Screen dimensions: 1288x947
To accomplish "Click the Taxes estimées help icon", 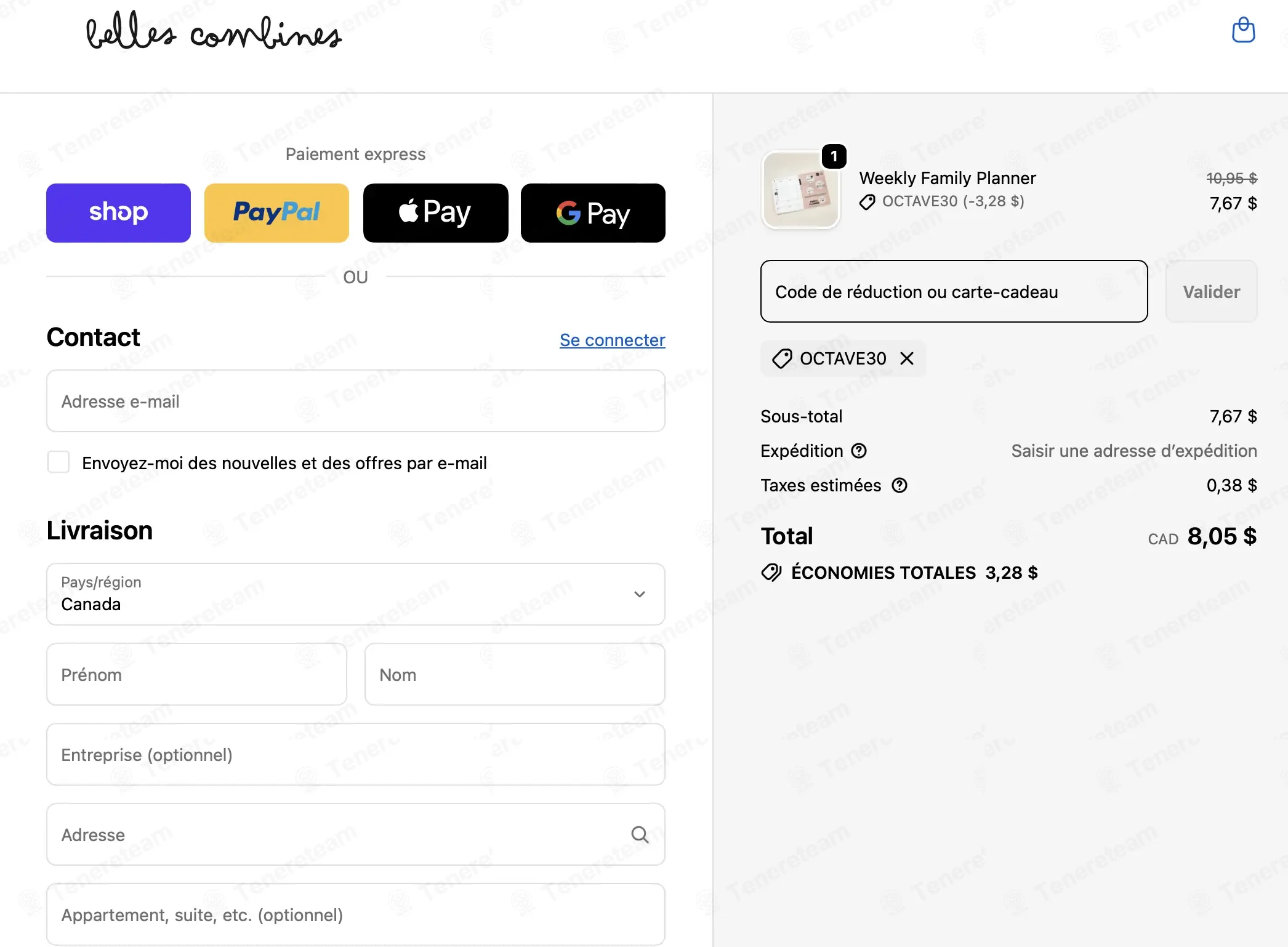I will point(900,485).
